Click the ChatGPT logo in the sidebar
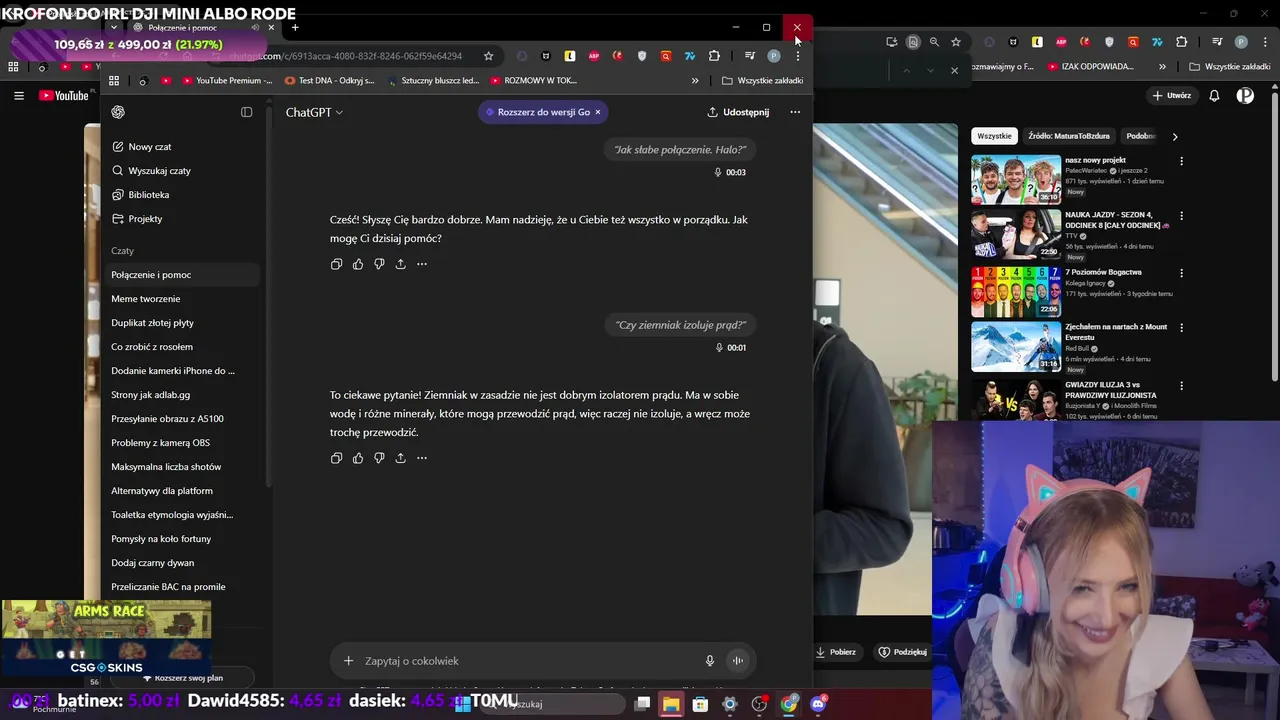 [118, 112]
